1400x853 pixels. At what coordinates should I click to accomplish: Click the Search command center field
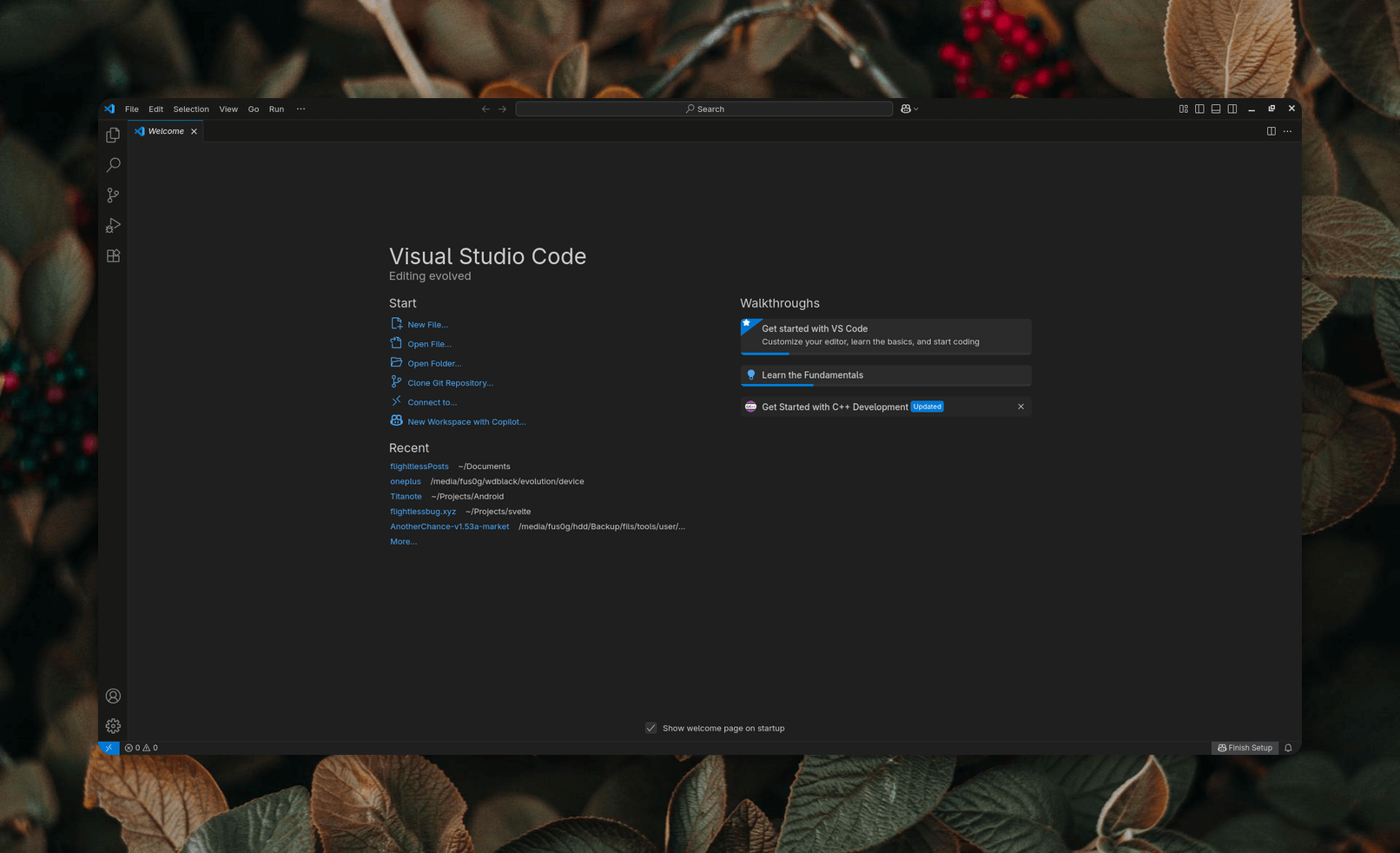tap(704, 109)
